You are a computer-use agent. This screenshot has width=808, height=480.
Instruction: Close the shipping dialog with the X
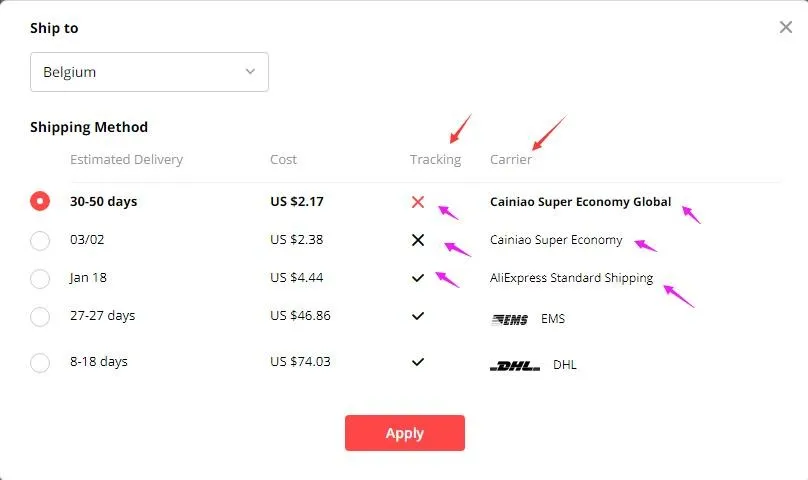pyautogui.click(x=786, y=27)
